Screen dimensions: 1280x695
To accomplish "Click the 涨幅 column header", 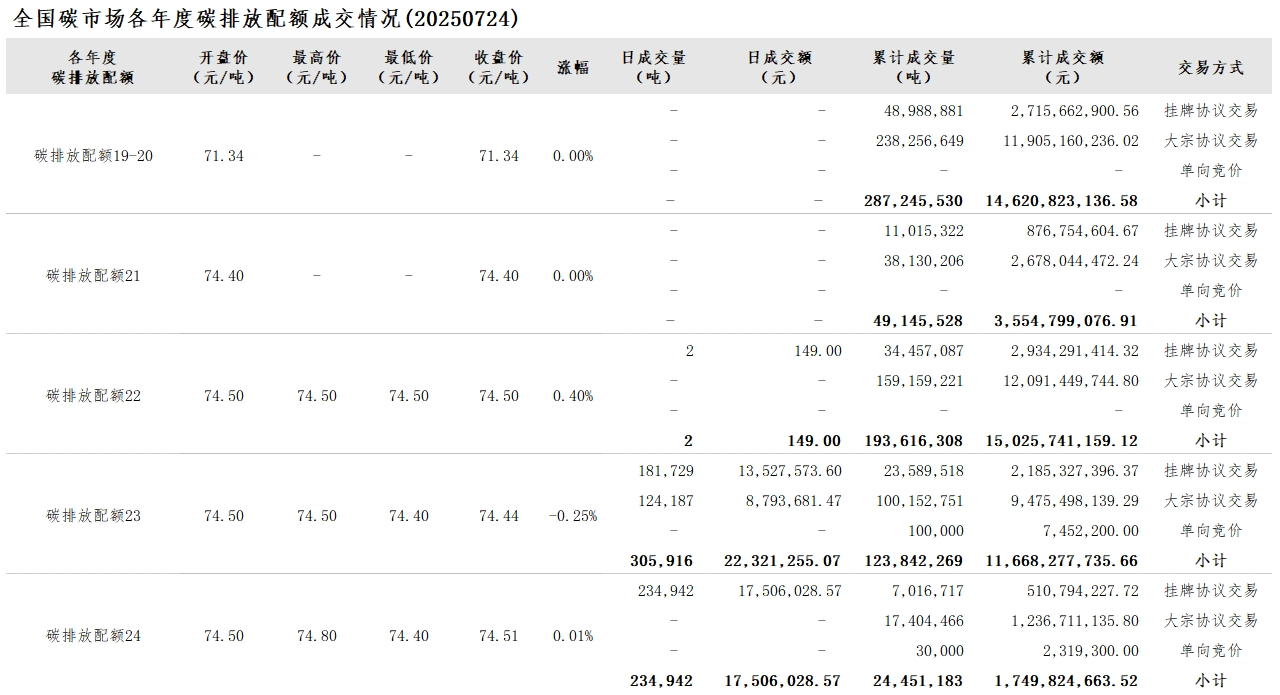I will point(573,67).
